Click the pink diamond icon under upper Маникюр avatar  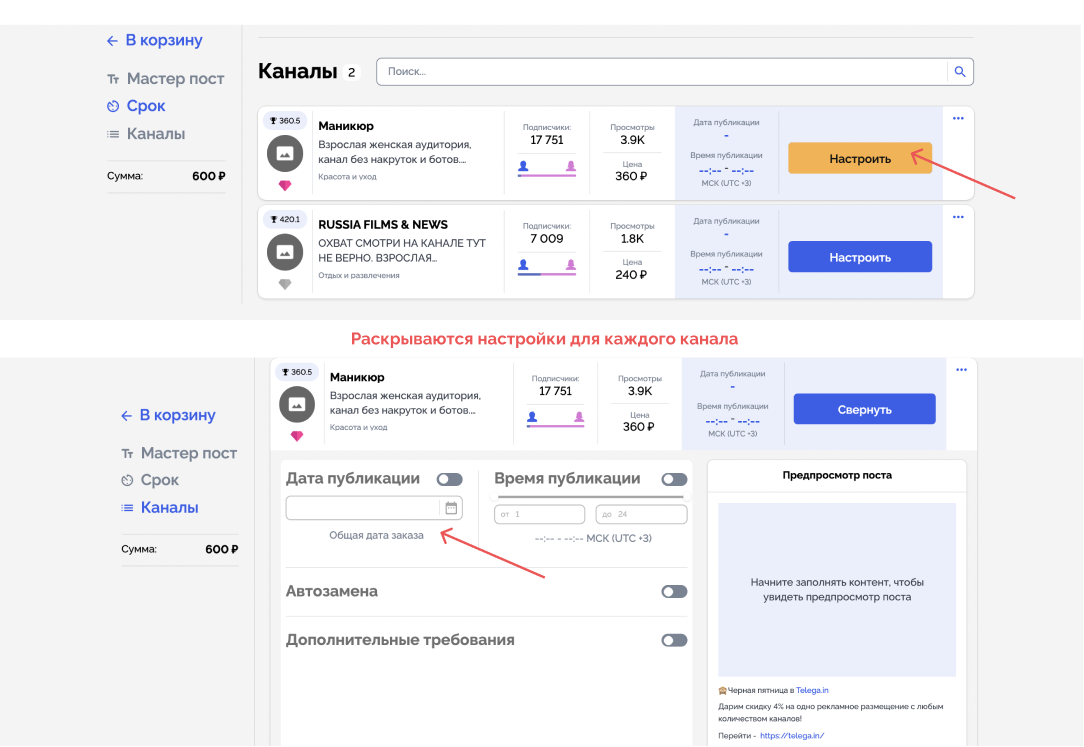(x=285, y=185)
